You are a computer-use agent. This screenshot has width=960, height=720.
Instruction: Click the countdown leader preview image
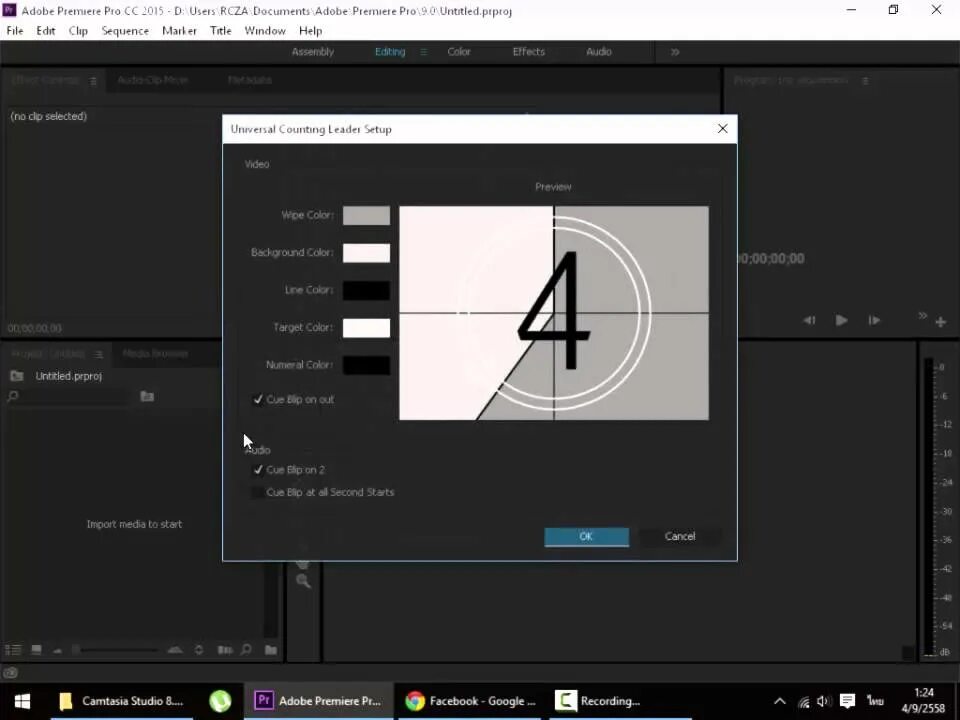click(554, 313)
